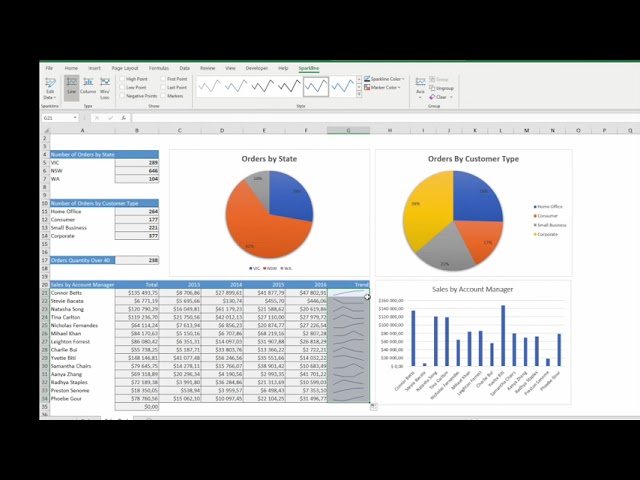Click the Ungroup sparklines icon

coord(441,88)
